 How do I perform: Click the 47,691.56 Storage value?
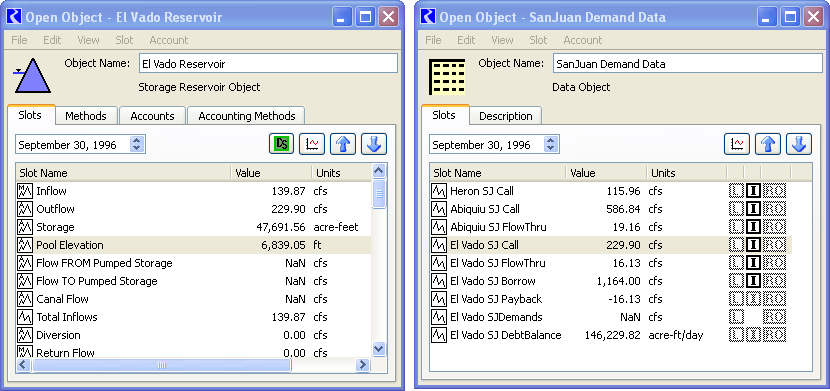[x=281, y=227]
